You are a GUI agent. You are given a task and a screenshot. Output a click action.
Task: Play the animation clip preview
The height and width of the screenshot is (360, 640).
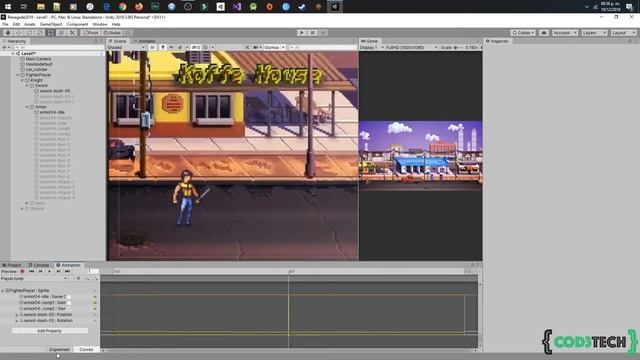pos(49,271)
